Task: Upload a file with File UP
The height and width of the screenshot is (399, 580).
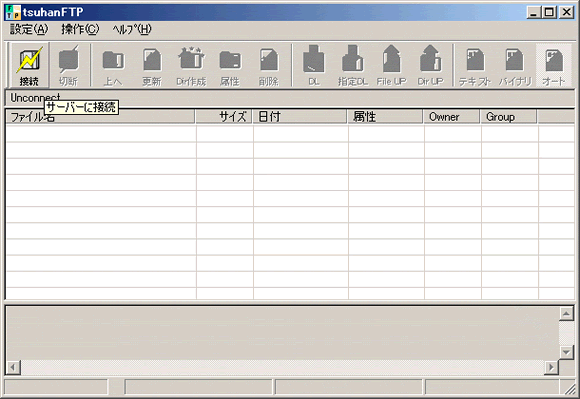Action: click(x=391, y=65)
